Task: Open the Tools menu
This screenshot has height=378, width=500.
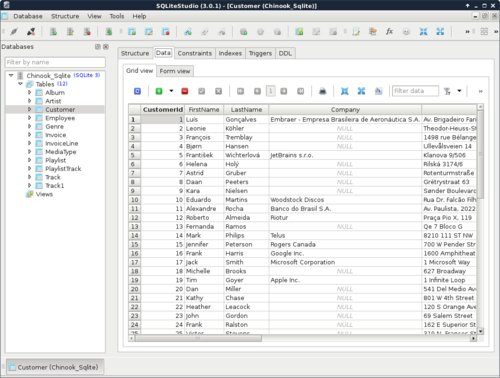Action: [x=117, y=16]
